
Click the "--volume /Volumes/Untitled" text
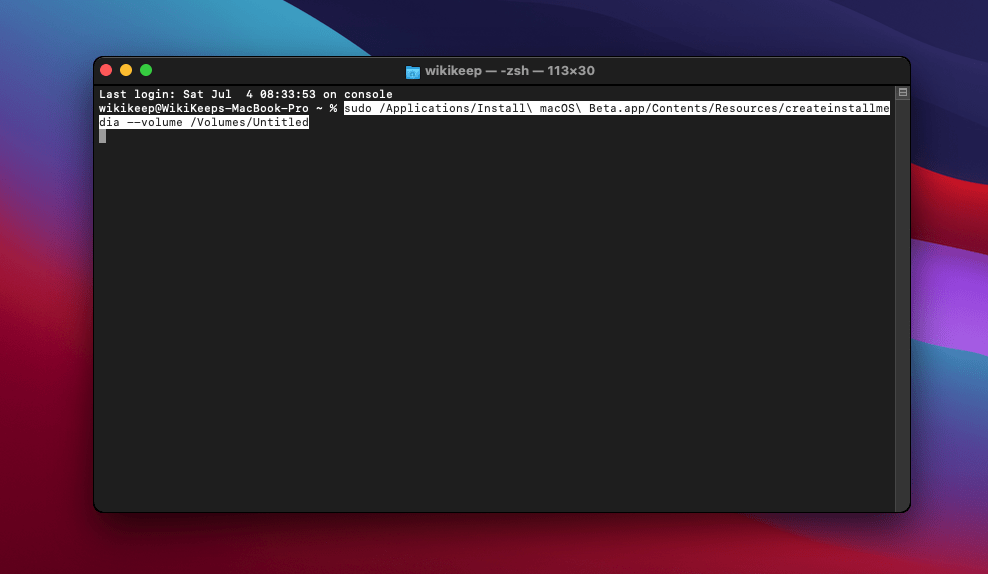(217, 122)
